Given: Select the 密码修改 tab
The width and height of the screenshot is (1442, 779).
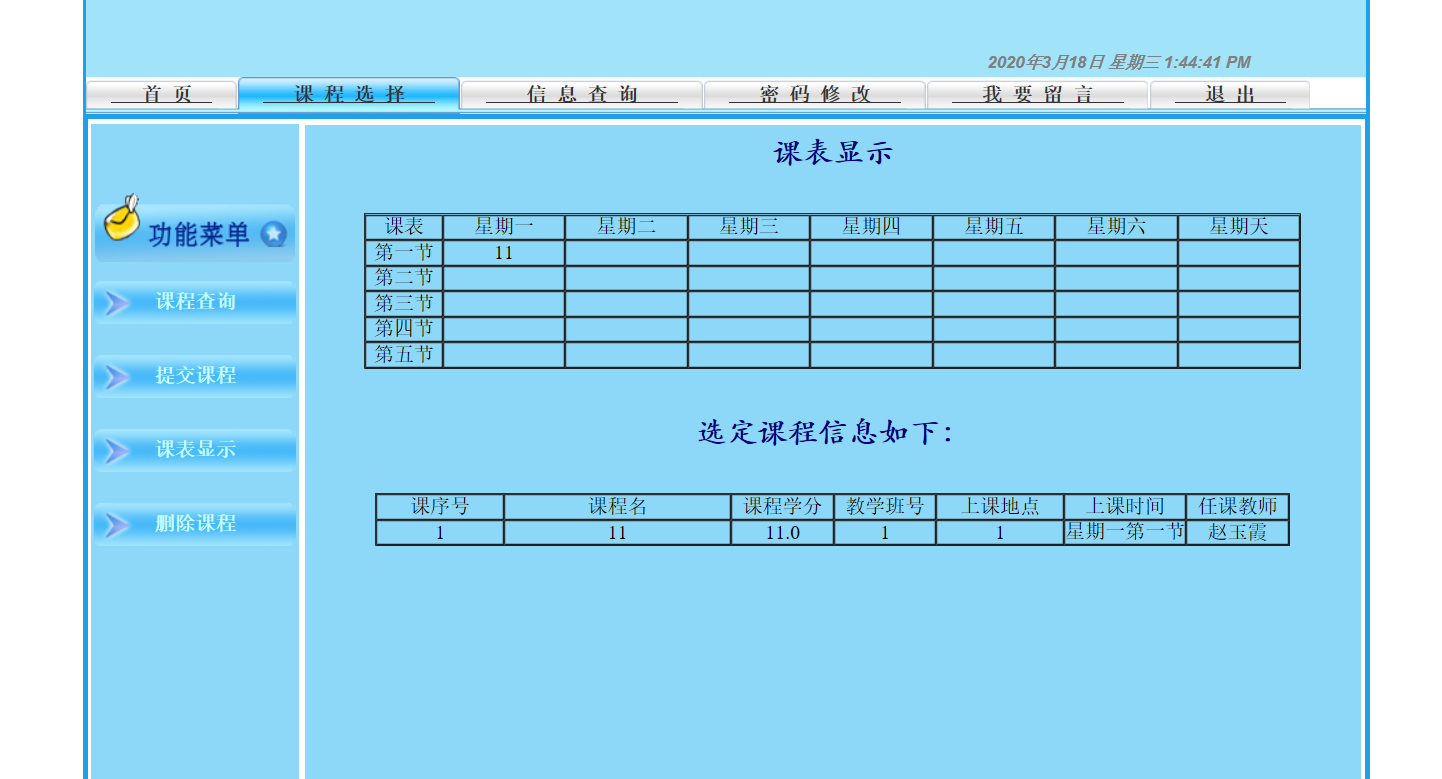Looking at the screenshot, I should pyautogui.click(x=816, y=94).
